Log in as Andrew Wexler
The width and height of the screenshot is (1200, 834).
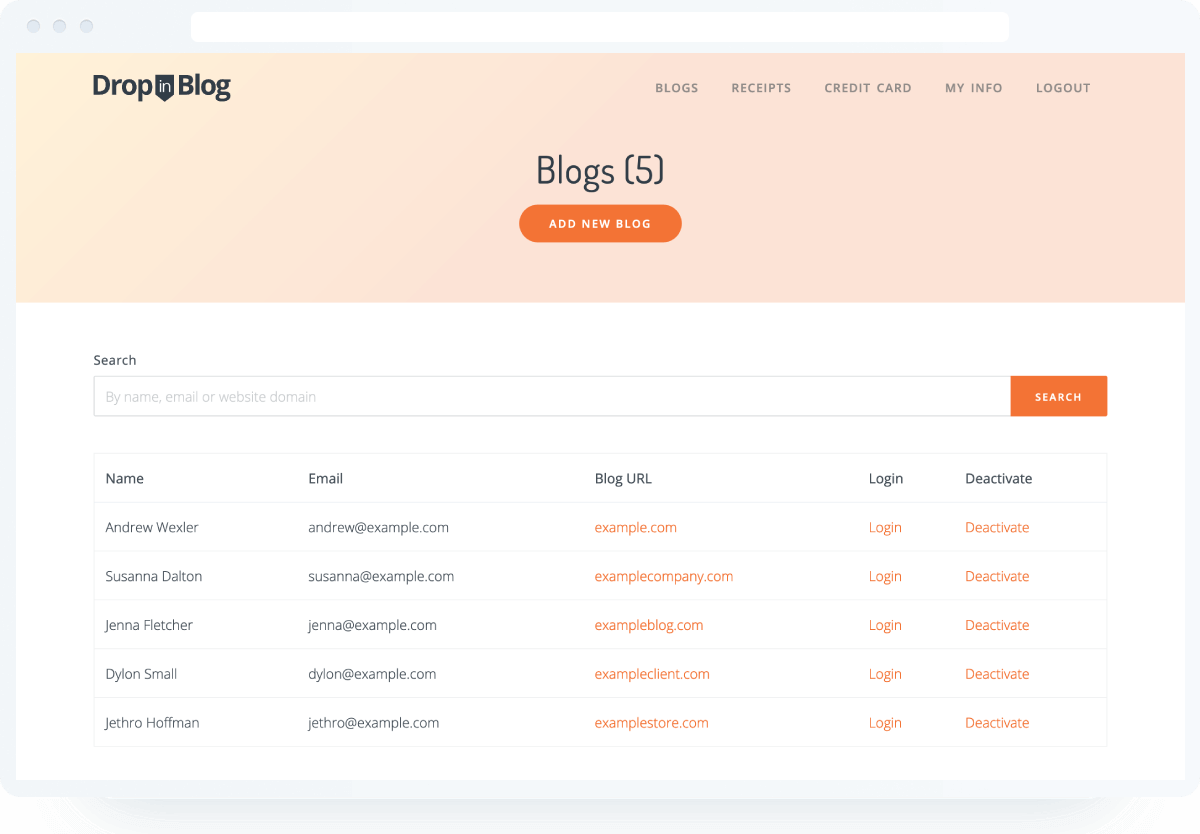(x=885, y=528)
